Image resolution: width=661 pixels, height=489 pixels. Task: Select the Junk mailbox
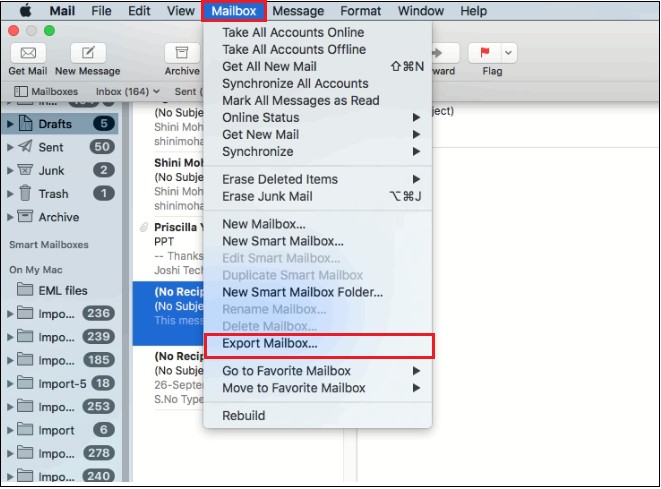tap(59, 170)
